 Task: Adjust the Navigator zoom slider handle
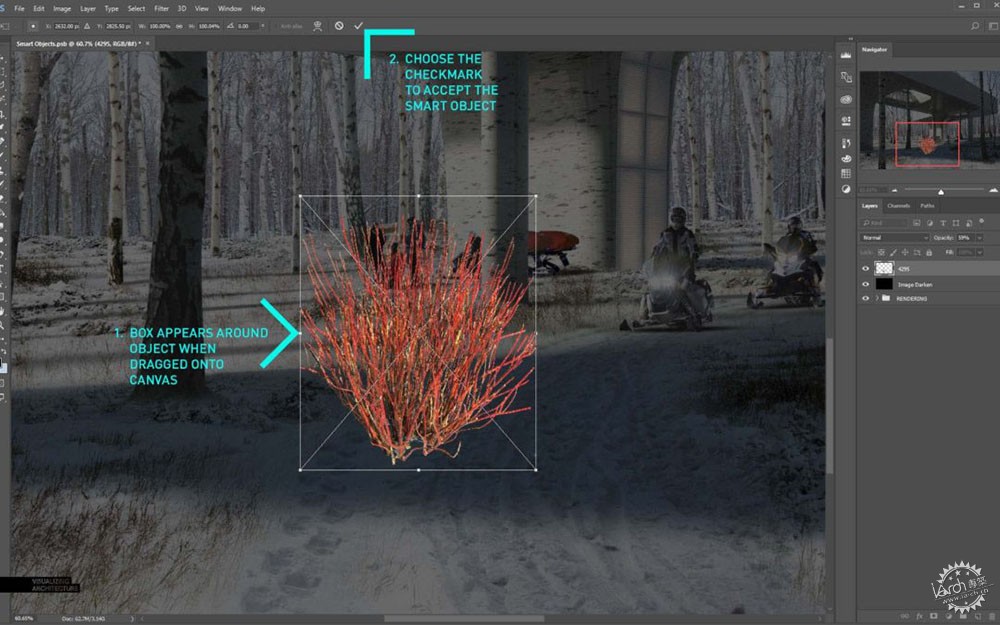click(941, 191)
